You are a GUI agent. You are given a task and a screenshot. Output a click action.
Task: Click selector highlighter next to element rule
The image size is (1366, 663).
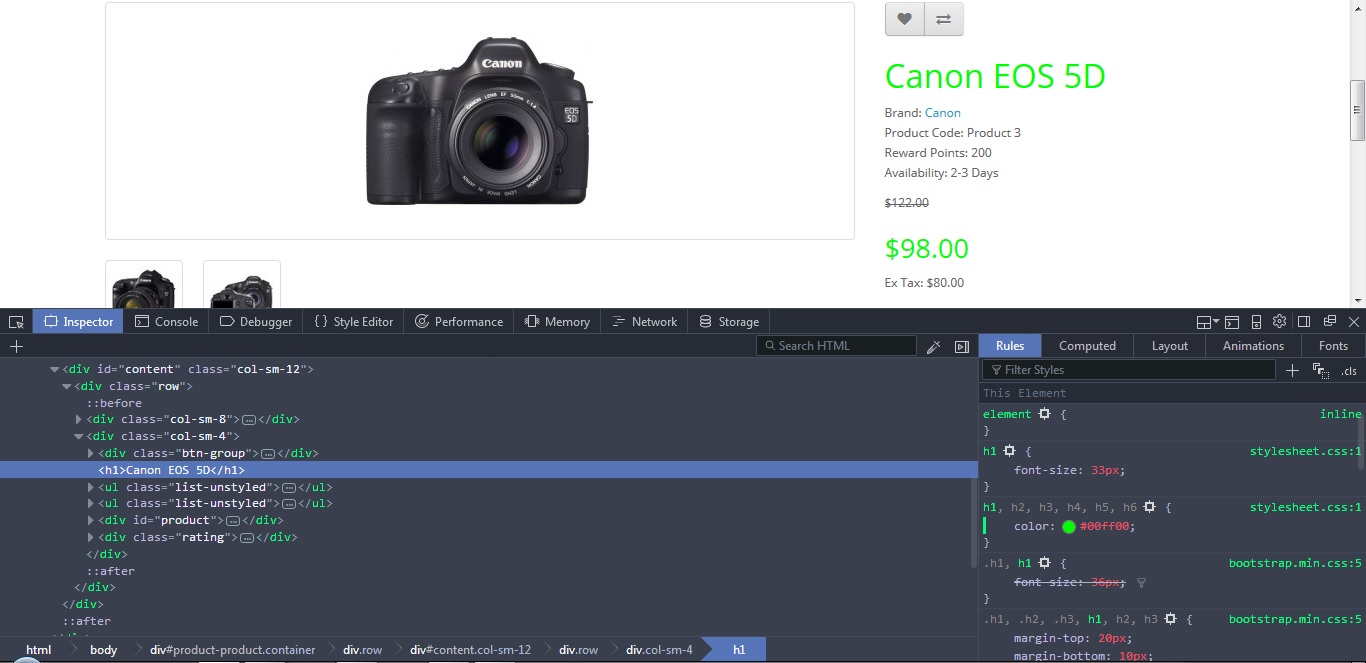1044,414
